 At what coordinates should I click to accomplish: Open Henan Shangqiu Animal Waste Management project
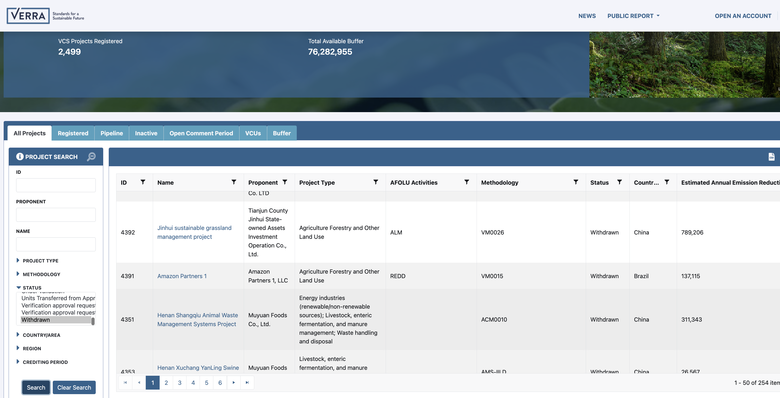[x=197, y=319]
